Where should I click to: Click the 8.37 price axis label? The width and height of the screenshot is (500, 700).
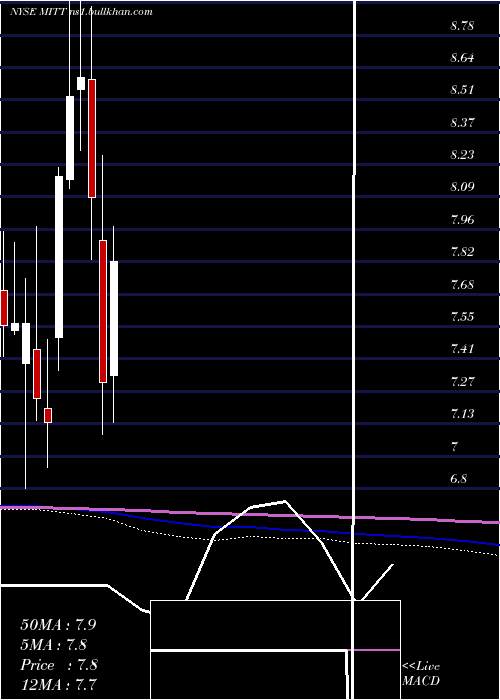(462, 122)
